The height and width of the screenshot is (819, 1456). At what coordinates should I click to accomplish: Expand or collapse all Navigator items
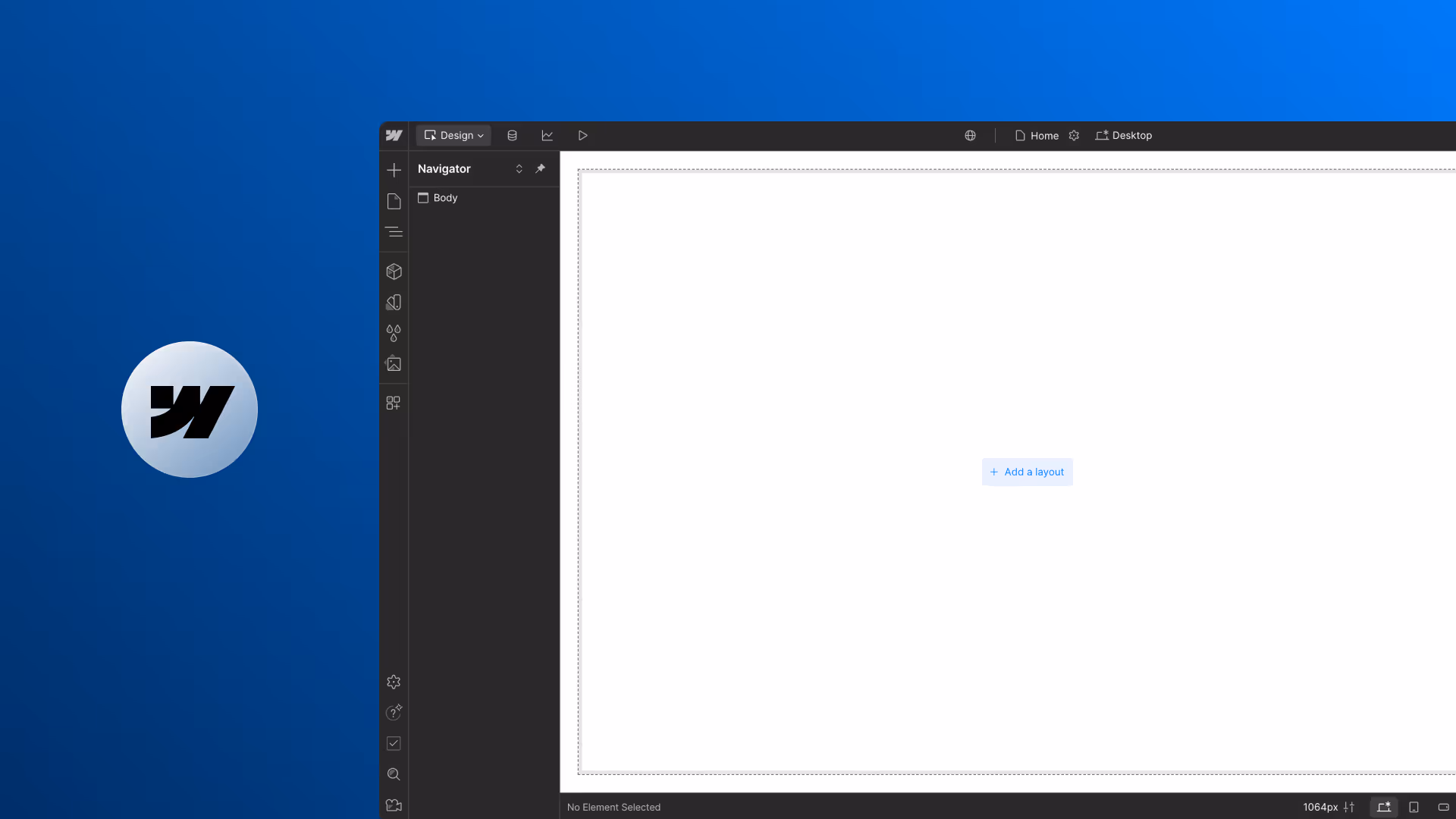point(519,168)
